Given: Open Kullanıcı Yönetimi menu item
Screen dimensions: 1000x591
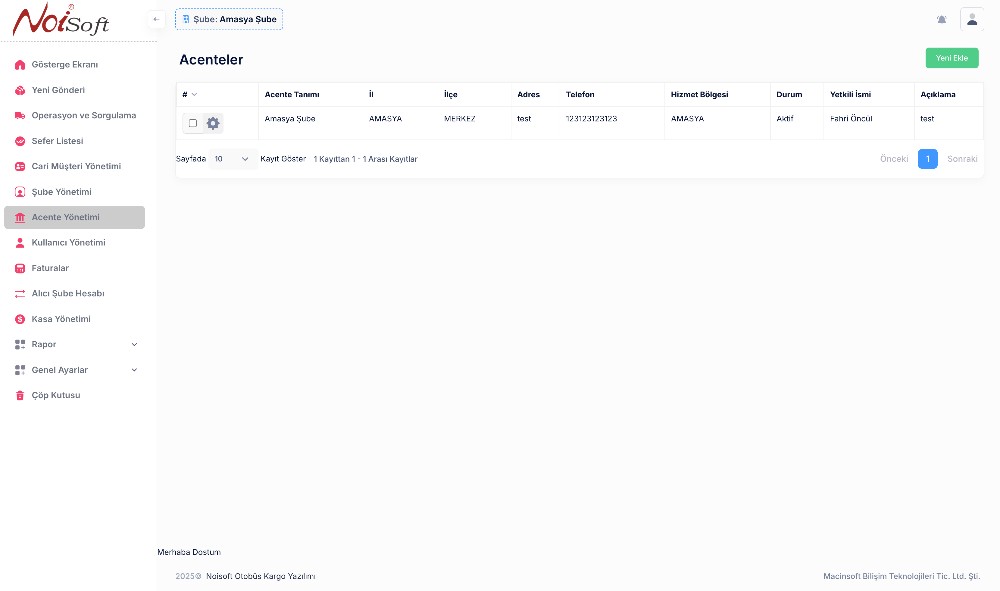Looking at the screenshot, I should click(68, 243).
